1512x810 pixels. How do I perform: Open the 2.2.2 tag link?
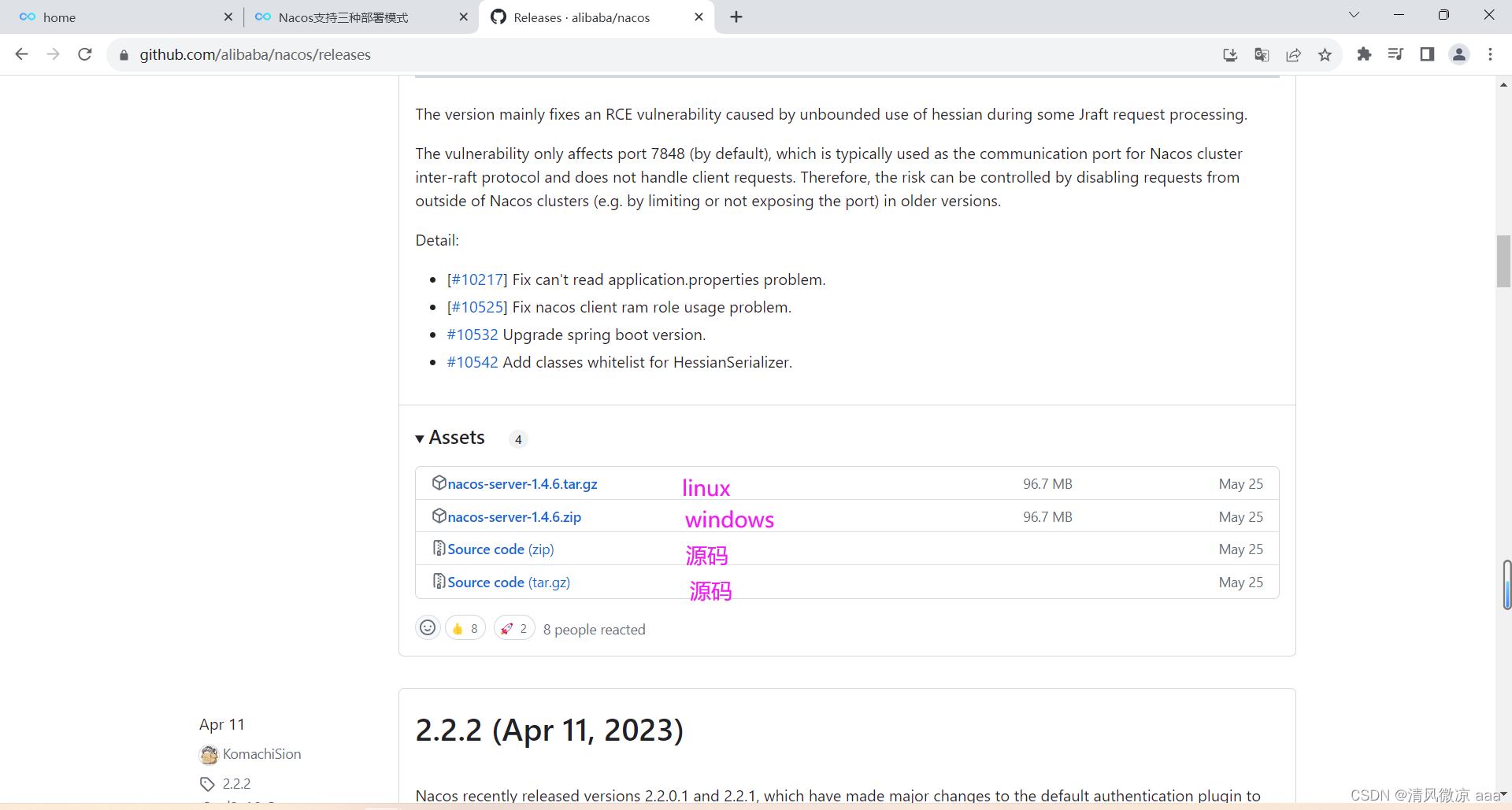tap(236, 784)
